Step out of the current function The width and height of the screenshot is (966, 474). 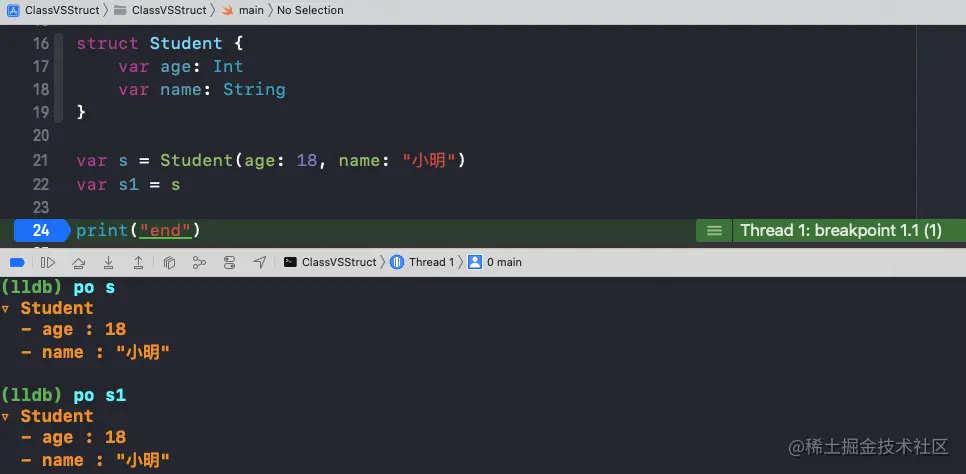coord(139,263)
